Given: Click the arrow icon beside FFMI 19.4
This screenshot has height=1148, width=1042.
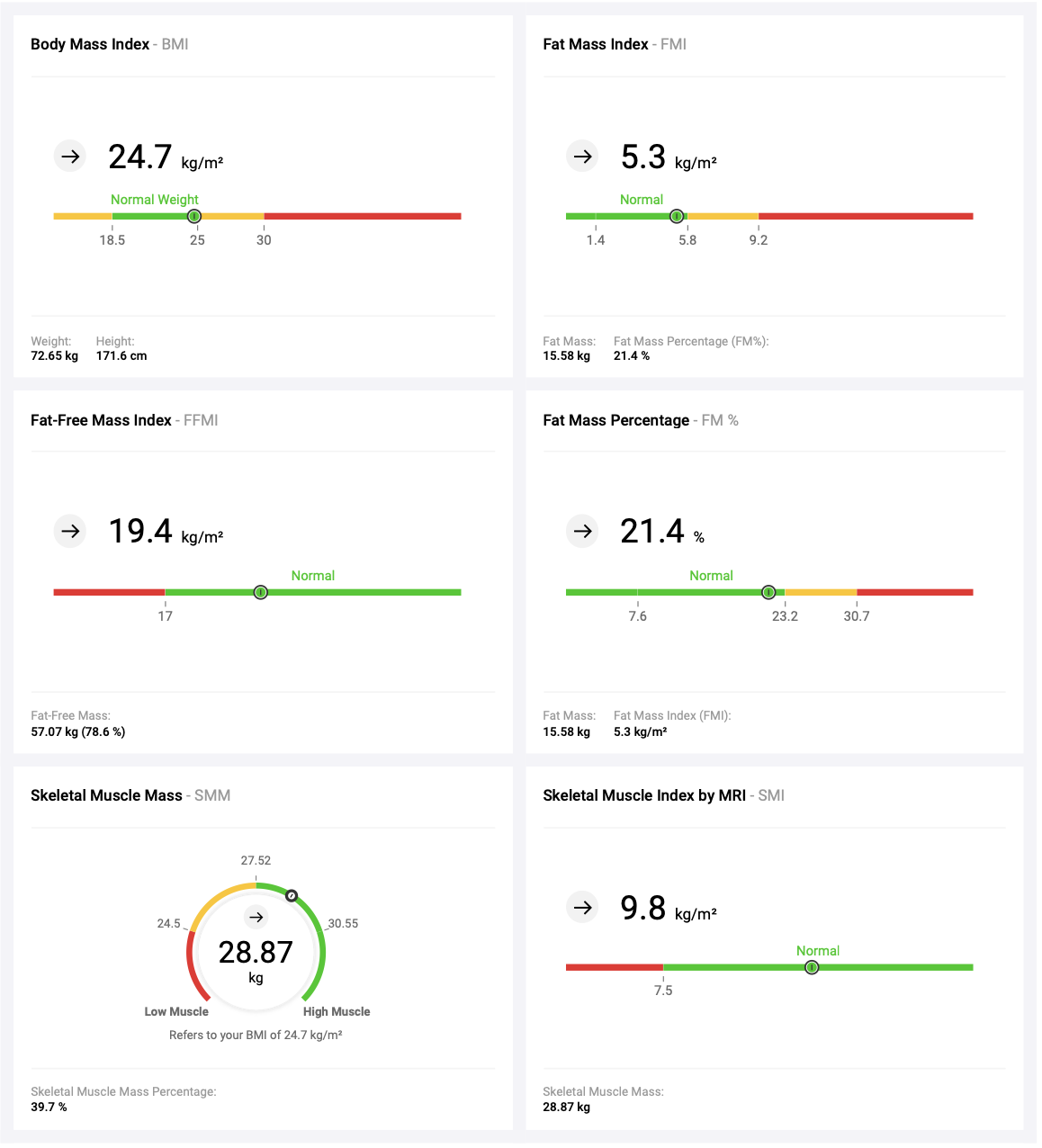Looking at the screenshot, I should (70, 531).
